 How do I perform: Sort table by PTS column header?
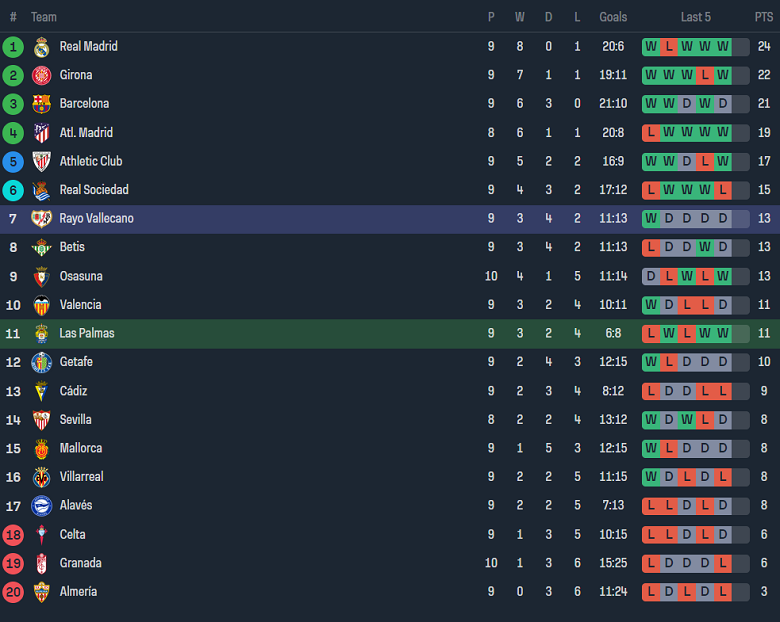tap(764, 17)
